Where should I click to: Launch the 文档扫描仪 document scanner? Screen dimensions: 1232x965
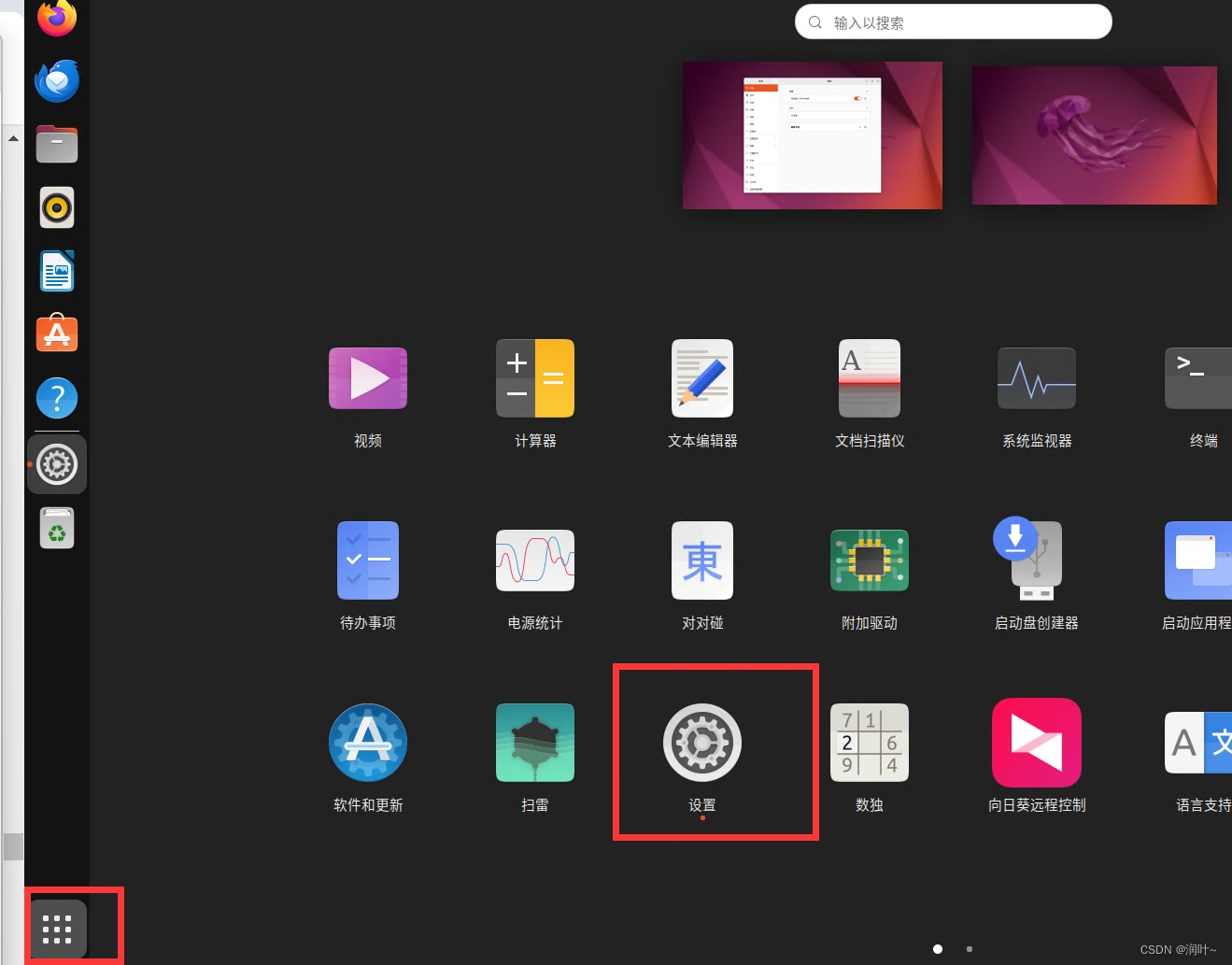[870, 378]
